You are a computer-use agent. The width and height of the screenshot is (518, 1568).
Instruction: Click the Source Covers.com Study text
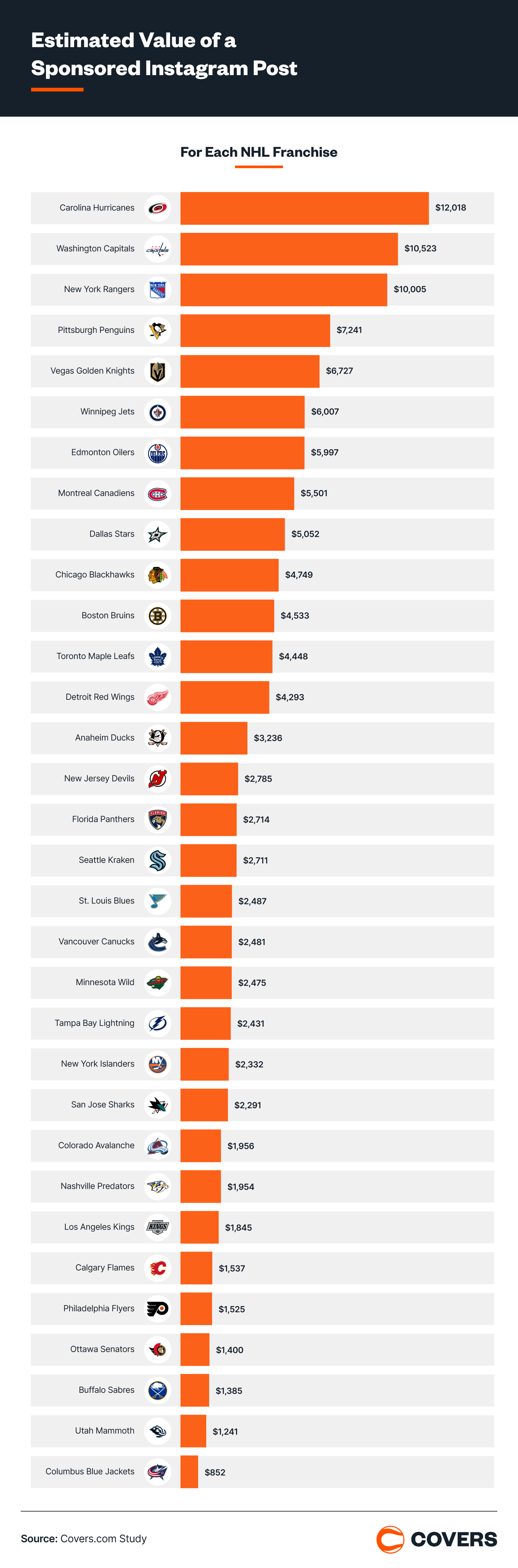tap(84, 1539)
